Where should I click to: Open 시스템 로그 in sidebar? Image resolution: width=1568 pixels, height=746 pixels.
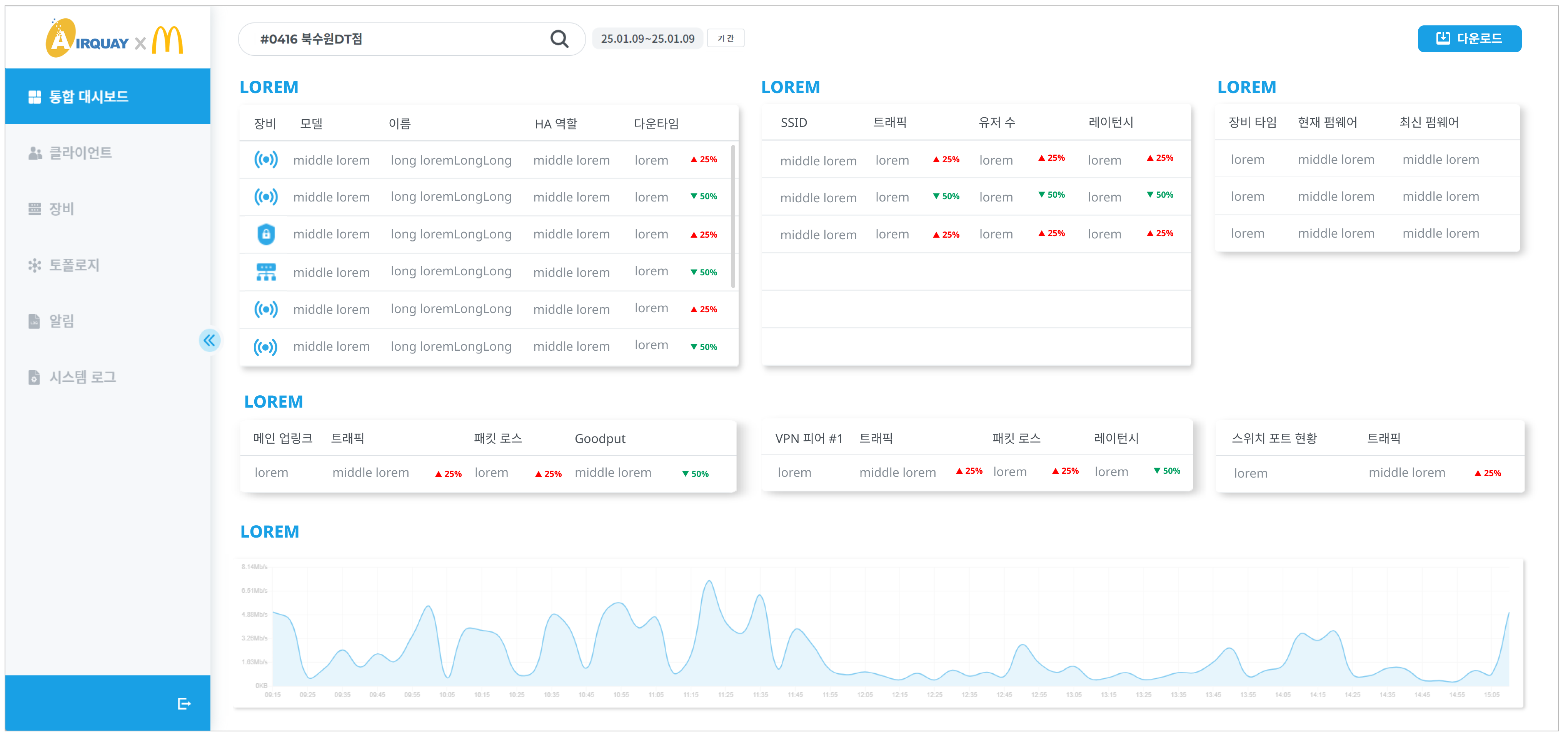(x=82, y=377)
